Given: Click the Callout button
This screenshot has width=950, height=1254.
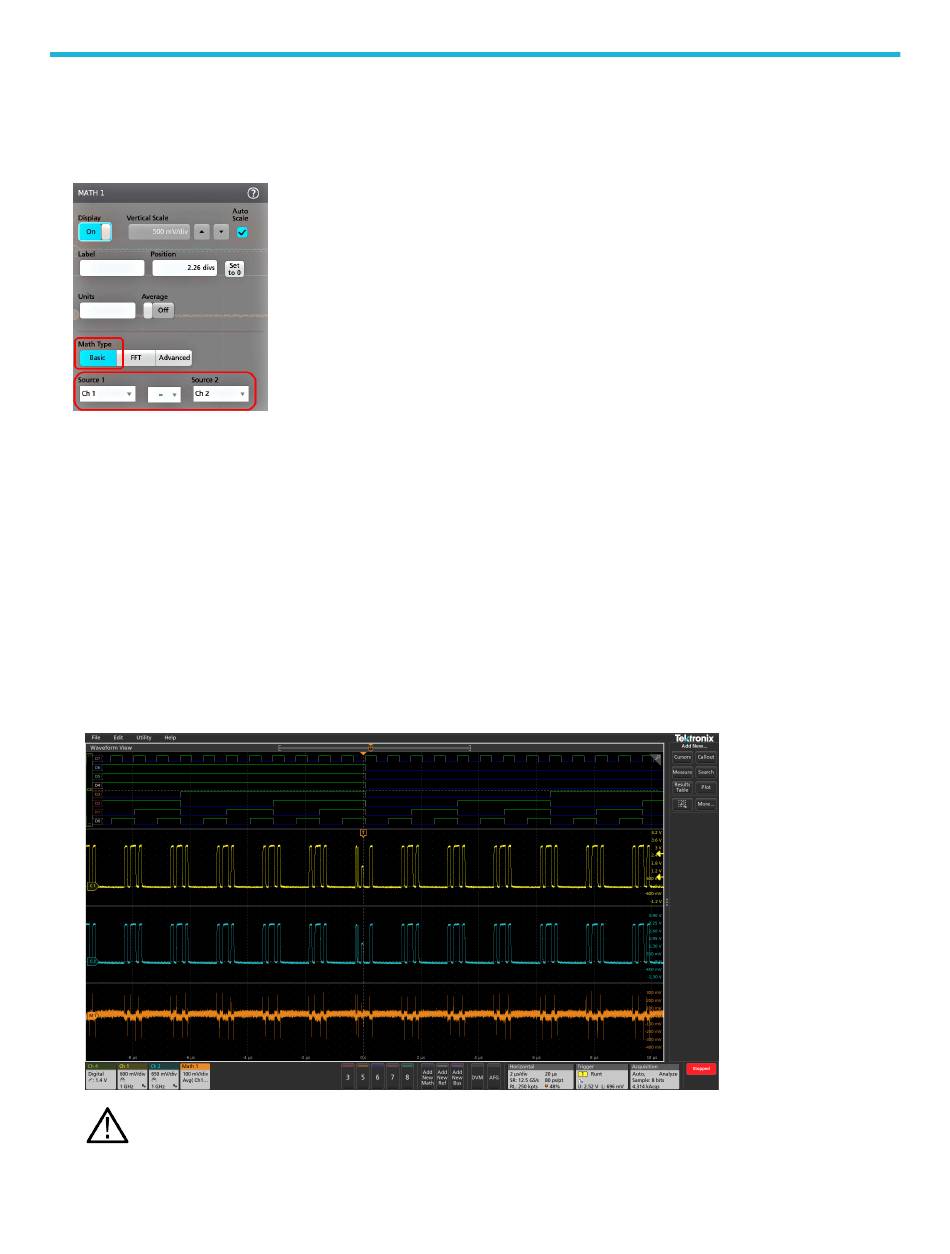Looking at the screenshot, I should point(706,757).
